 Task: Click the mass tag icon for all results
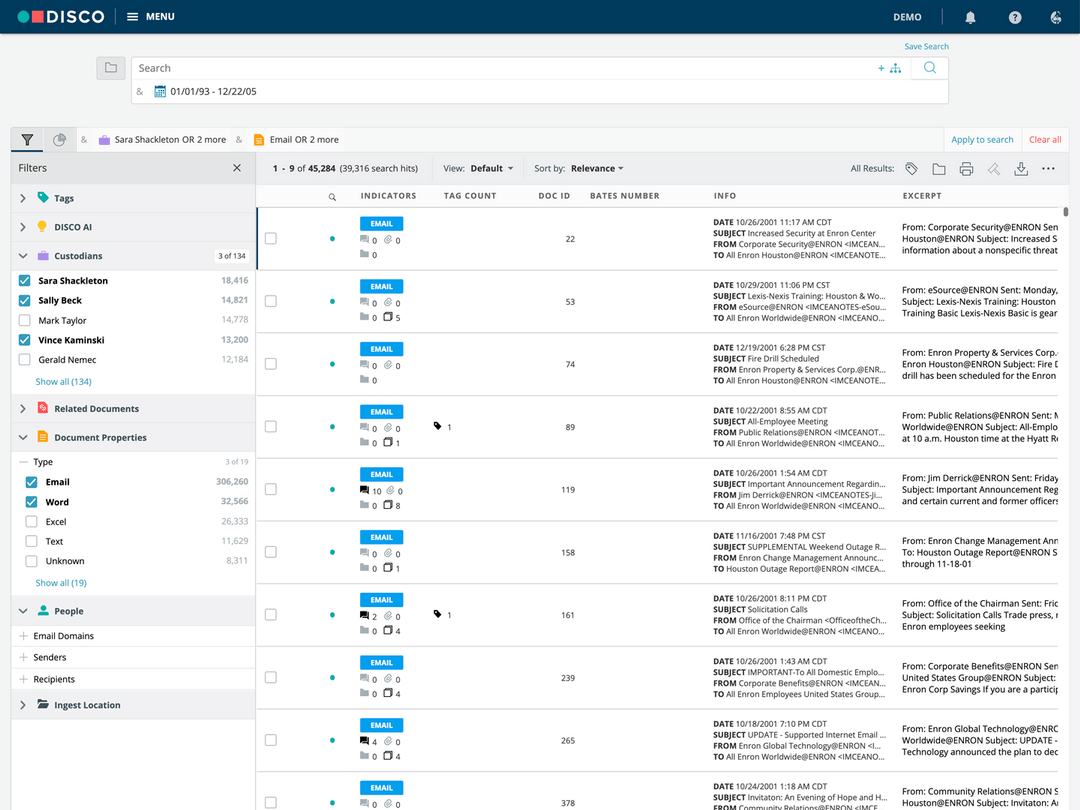(911, 169)
